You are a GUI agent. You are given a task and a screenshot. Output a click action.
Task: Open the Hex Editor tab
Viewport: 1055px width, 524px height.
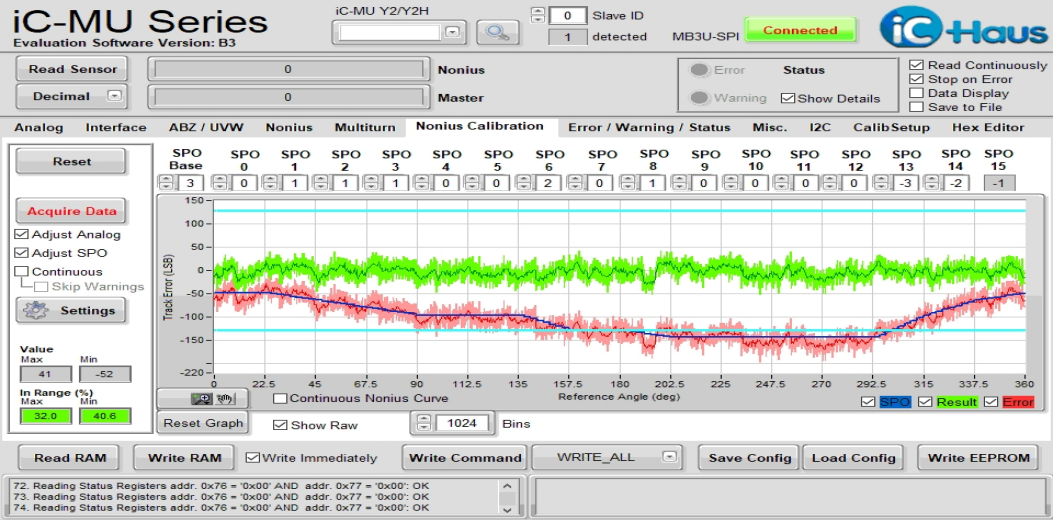[x=988, y=128]
